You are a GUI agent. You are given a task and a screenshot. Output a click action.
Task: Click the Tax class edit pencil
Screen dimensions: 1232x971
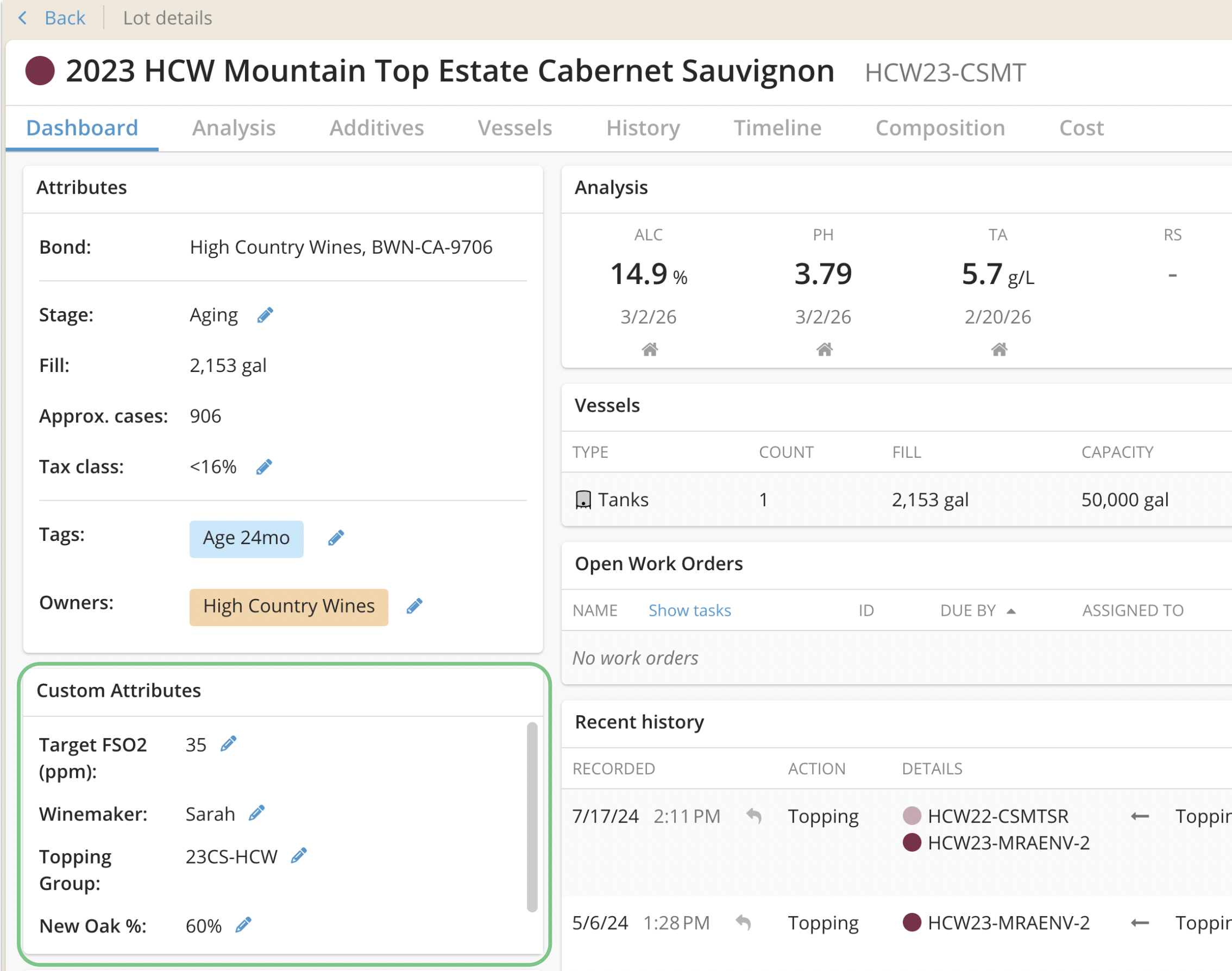(x=264, y=466)
